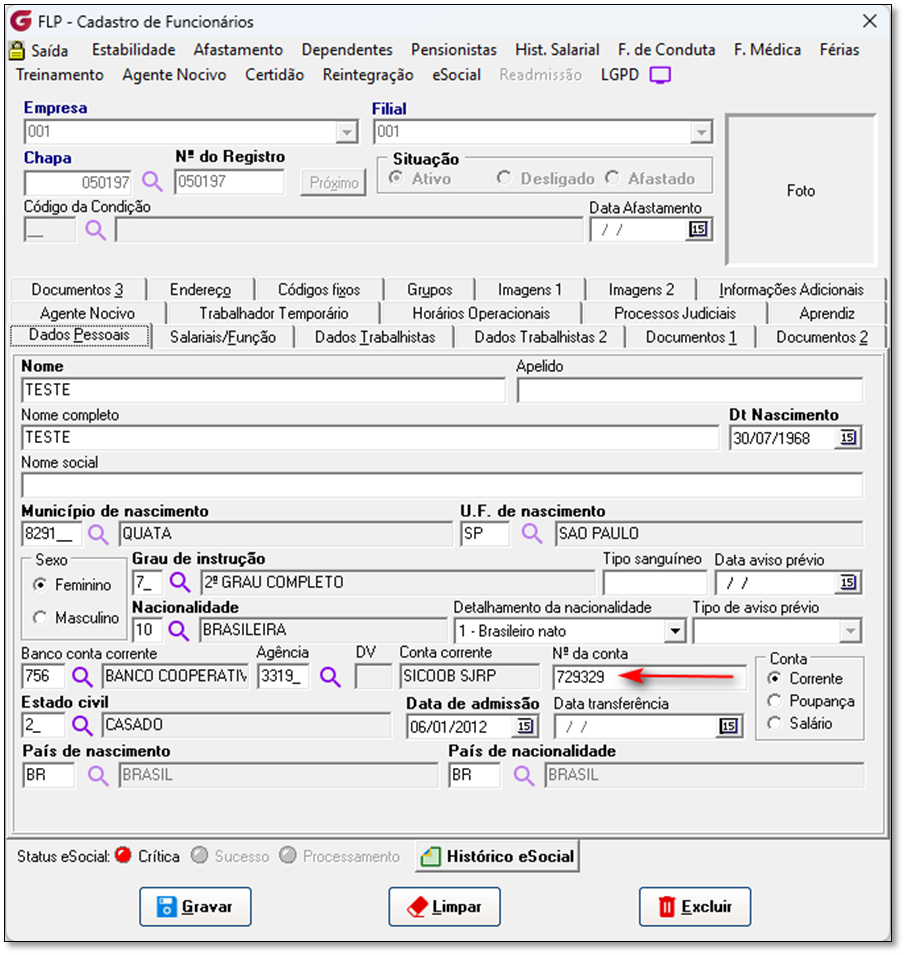The width and height of the screenshot is (905, 955).
Task: Open the F. Médica menu
Action: (x=767, y=50)
